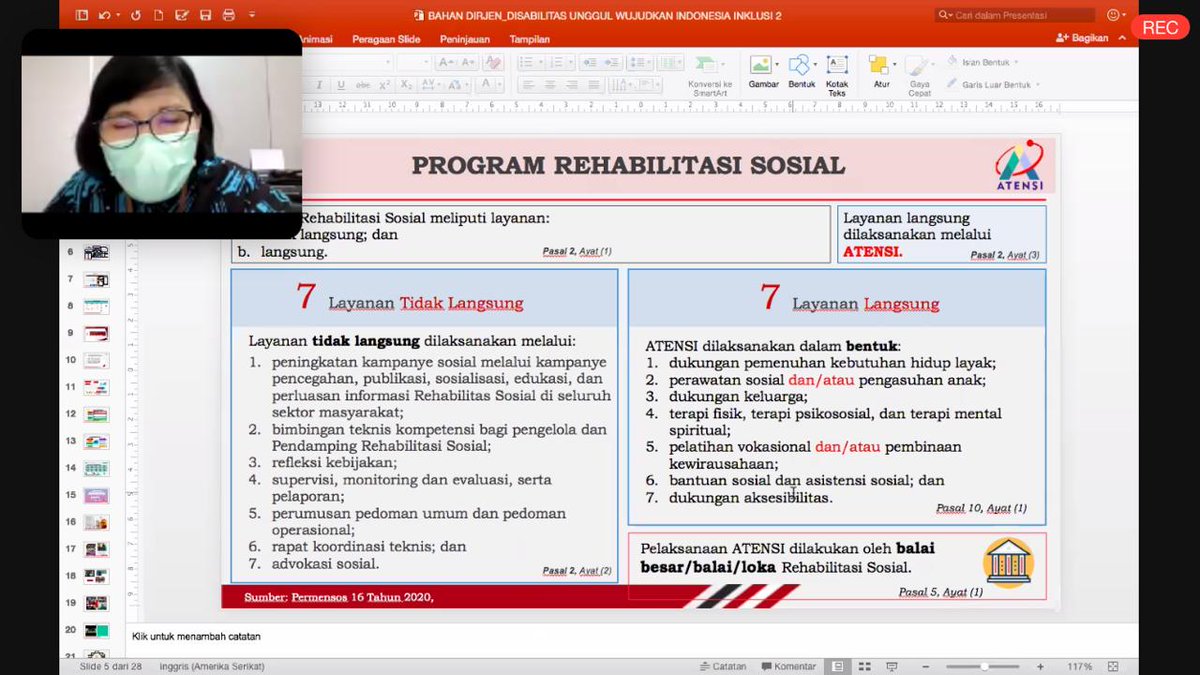Click the Bentuk shapes icon
The image size is (1200, 675).
799,65
